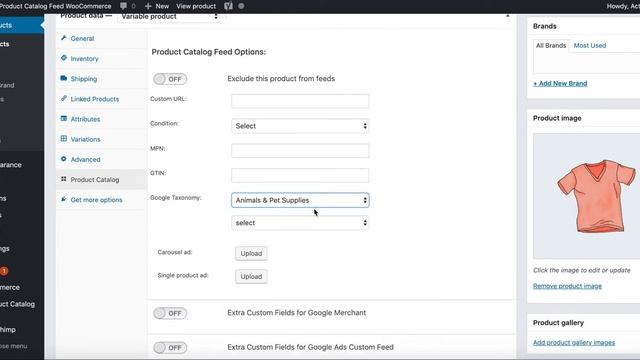
Task: Open the General product data tab
Action: coord(101,38)
